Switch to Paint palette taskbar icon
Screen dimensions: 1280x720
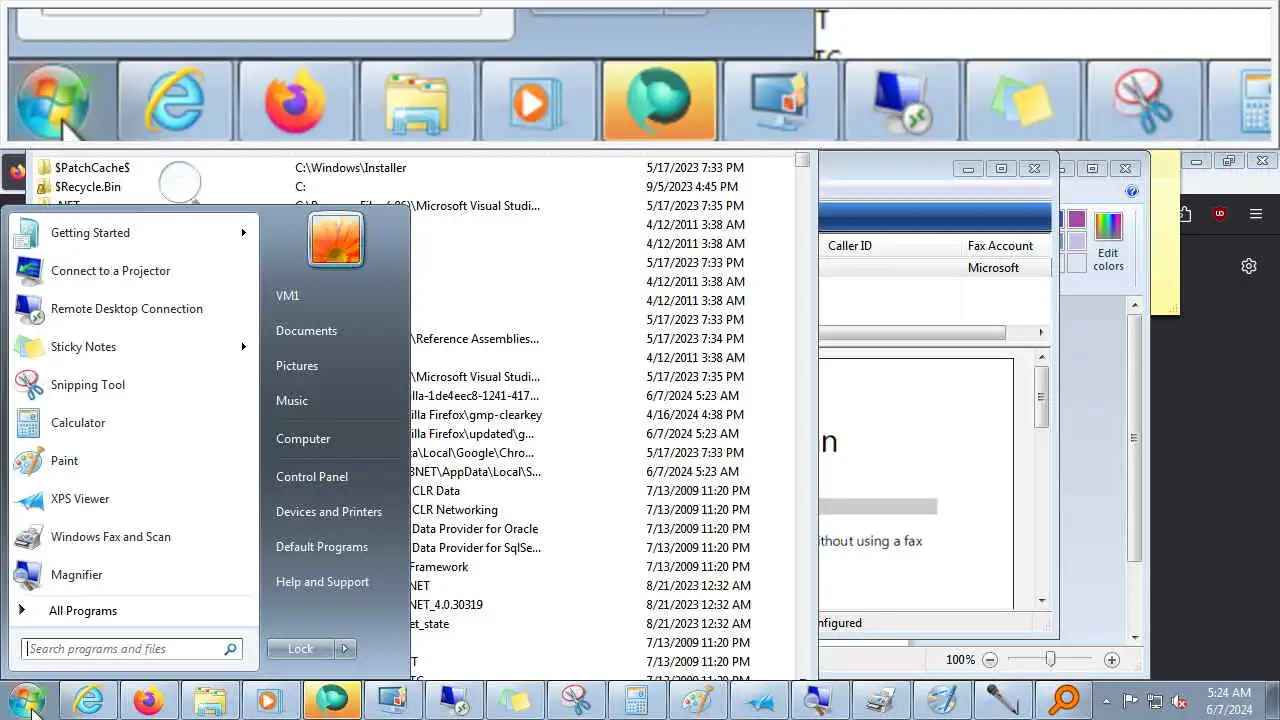coord(698,701)
